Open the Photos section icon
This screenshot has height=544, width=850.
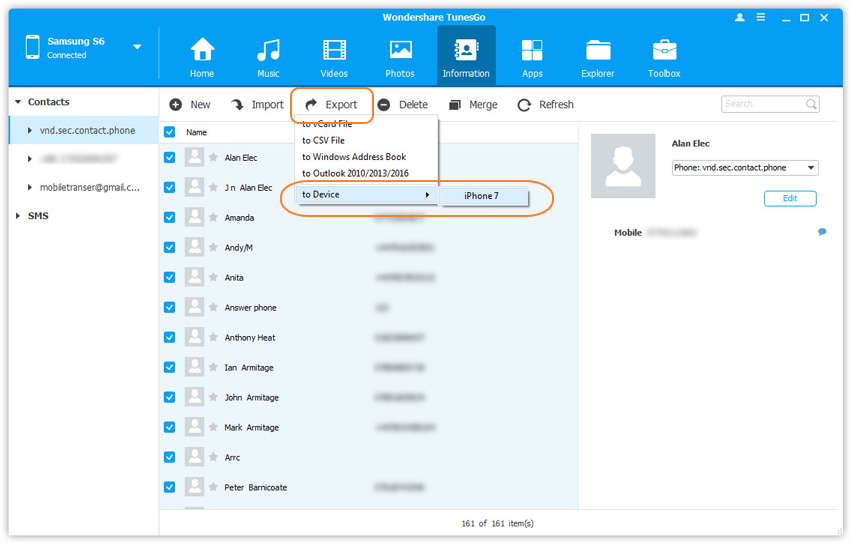pyautogui.click(x=400, y=50)
